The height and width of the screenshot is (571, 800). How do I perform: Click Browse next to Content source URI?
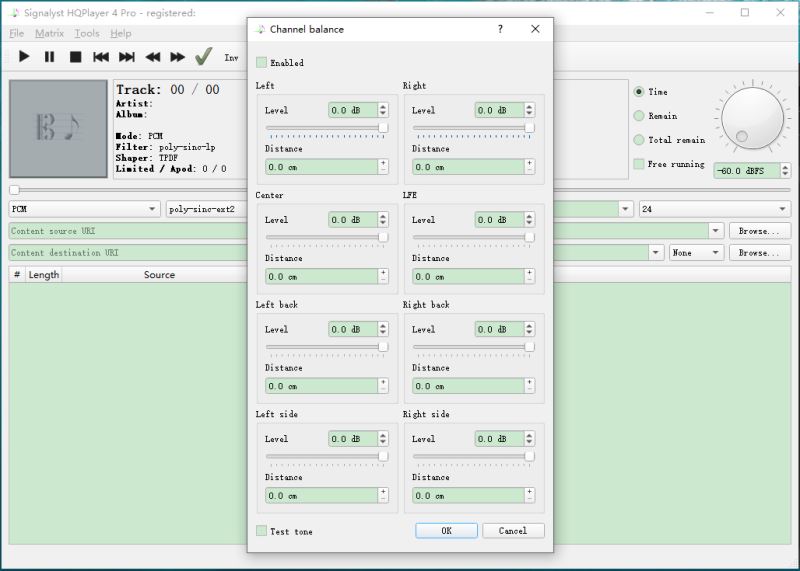click(760, 231)
